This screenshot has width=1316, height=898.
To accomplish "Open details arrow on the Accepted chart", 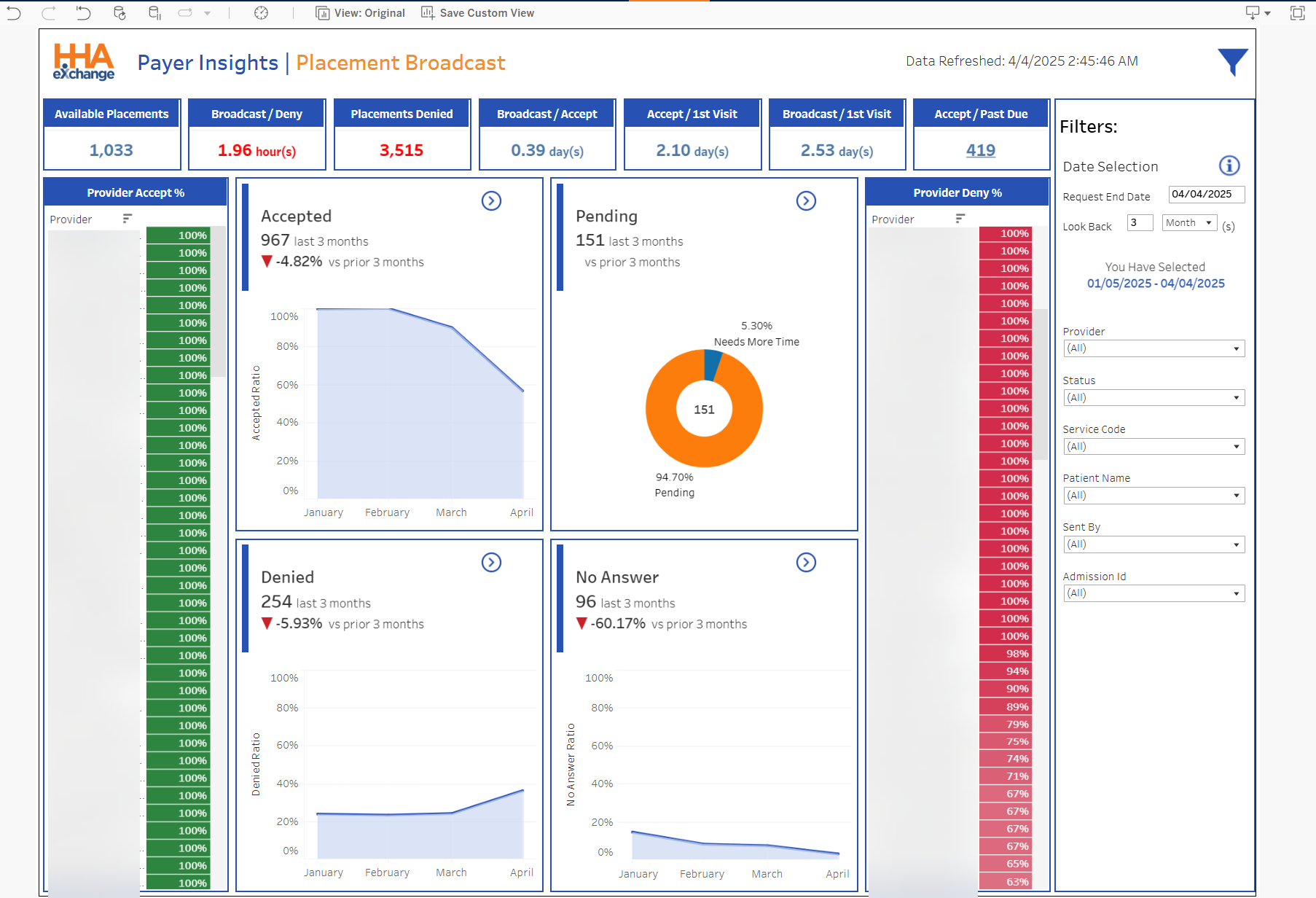I will coord(491,201).
